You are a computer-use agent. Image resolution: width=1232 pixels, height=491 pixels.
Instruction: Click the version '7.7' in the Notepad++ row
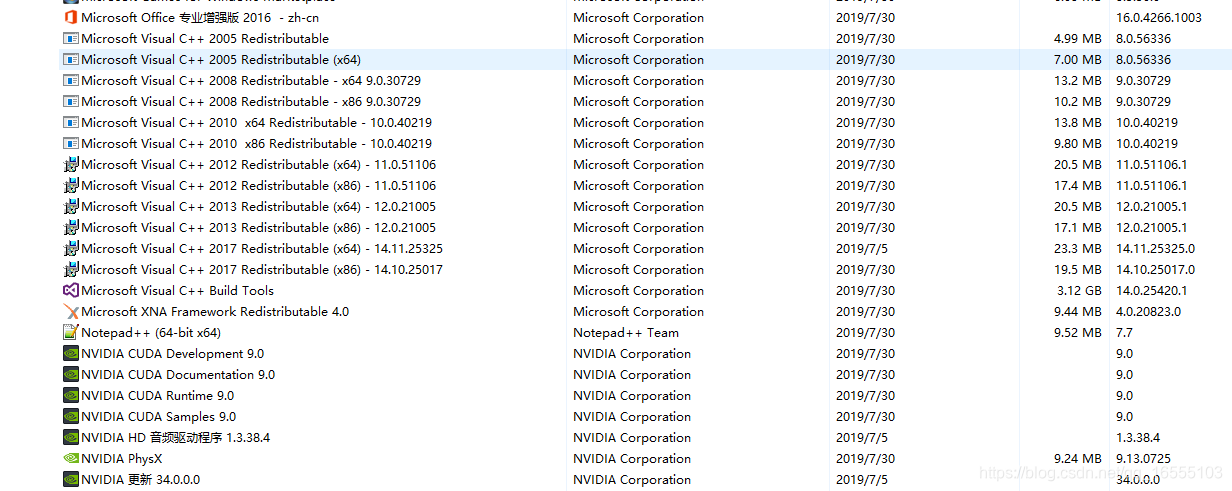pos(1124,333)
